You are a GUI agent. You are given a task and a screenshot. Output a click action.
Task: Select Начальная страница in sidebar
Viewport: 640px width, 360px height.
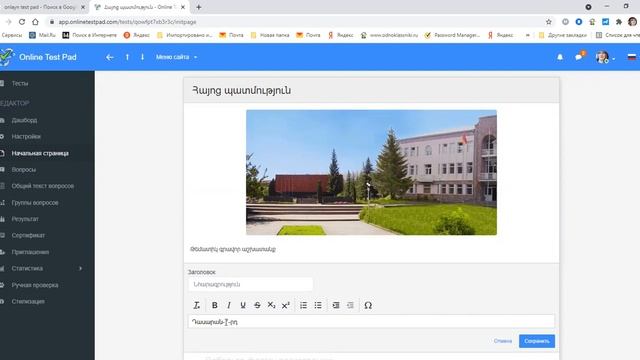click(x=40, y=153)
